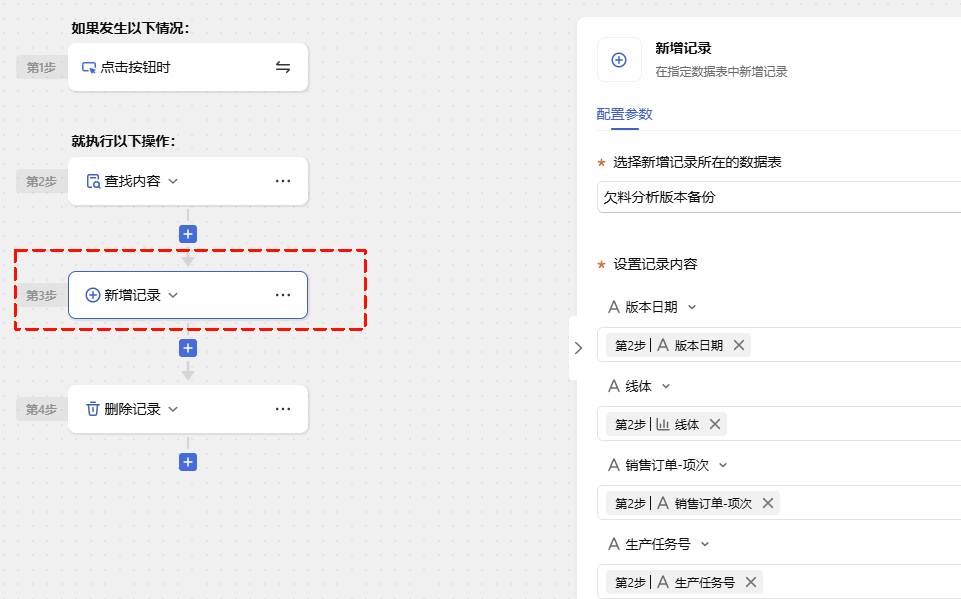Remove the 线体 value tag
The height and width of the screenshot is (599, 961).
(715, 424)
